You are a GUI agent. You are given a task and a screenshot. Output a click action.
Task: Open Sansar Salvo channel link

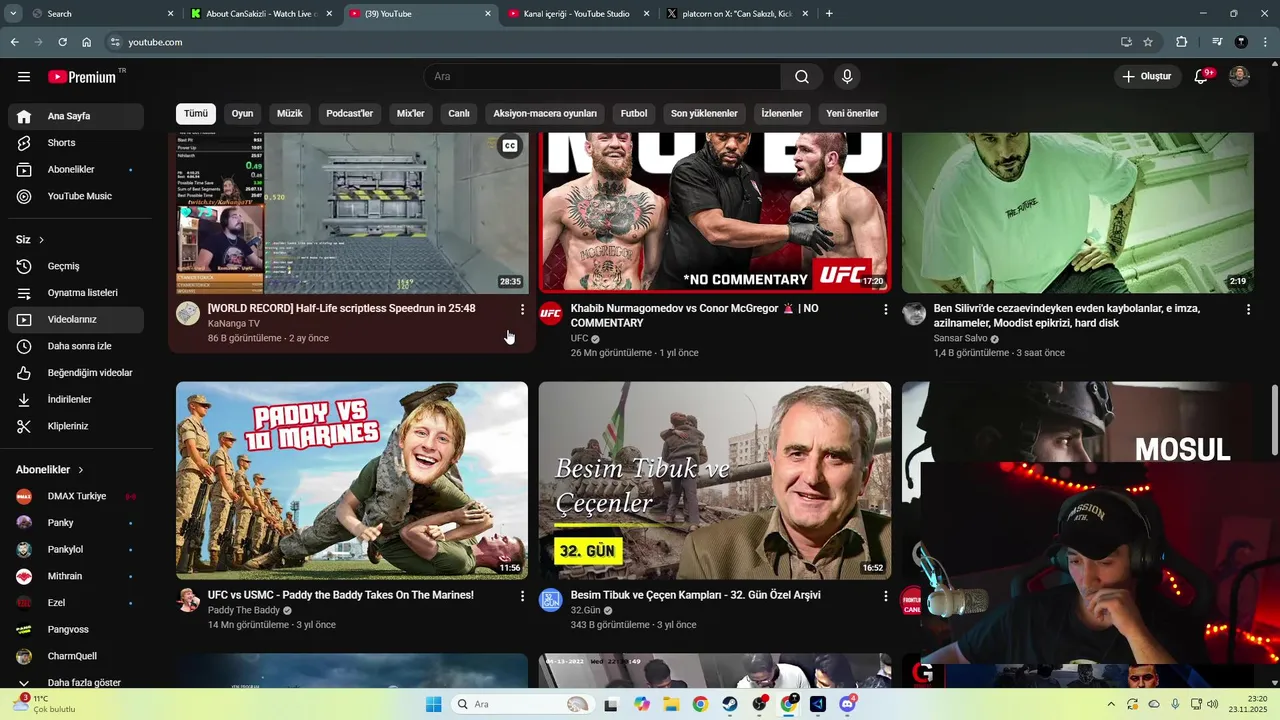960,338
